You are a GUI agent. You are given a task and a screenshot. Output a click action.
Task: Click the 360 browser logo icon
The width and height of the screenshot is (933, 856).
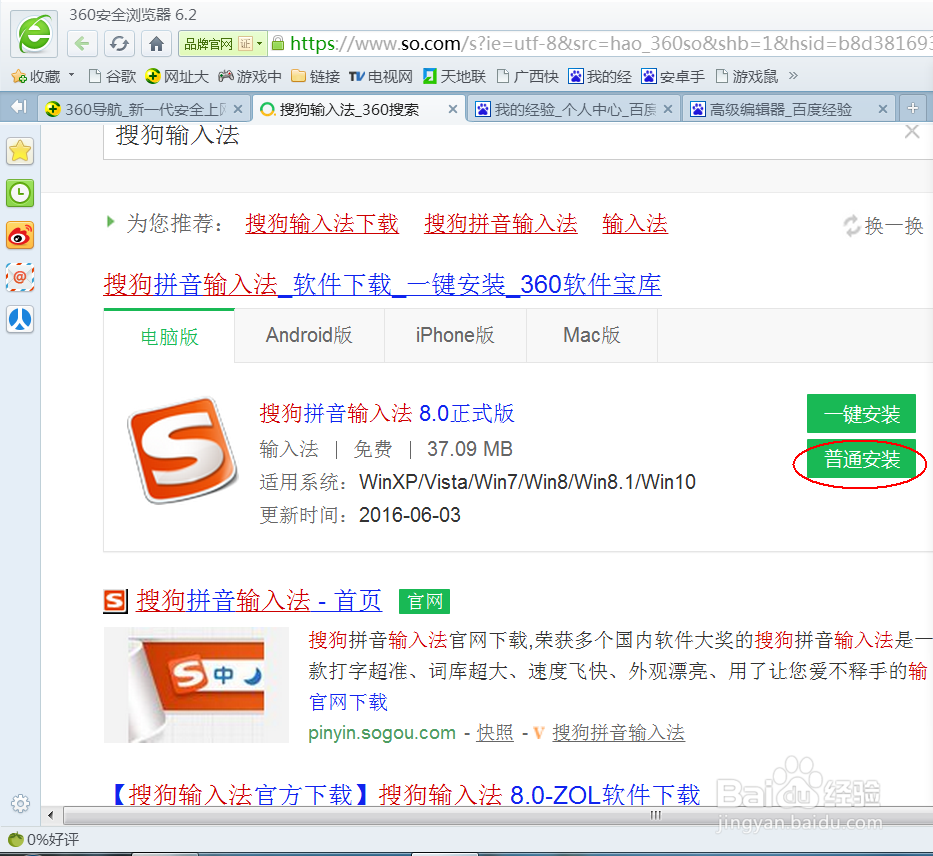(x=34, y=34)
